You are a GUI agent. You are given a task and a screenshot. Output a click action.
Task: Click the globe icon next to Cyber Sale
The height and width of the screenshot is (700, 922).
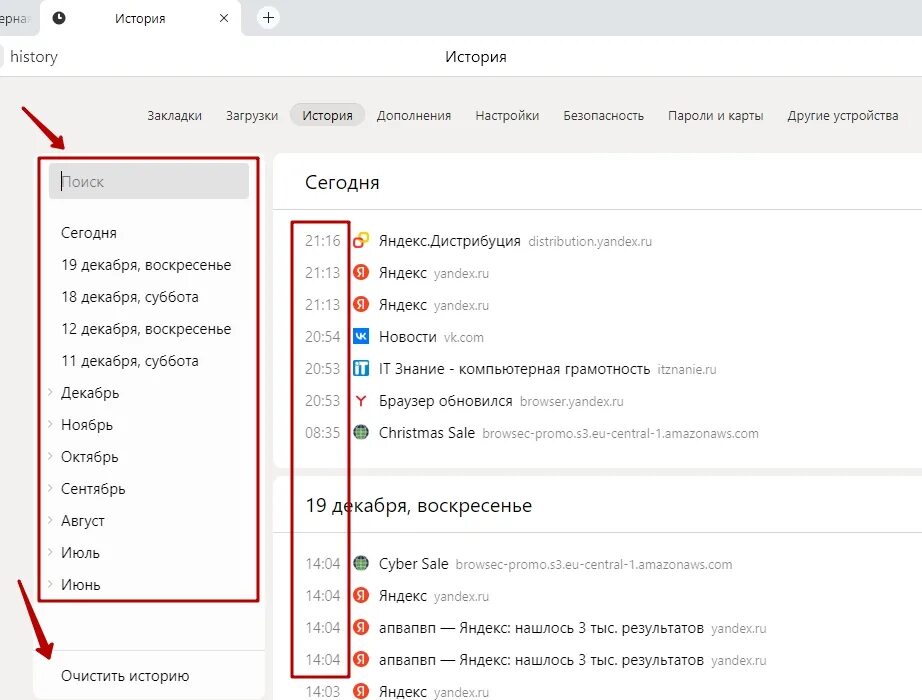click(361, 564)
